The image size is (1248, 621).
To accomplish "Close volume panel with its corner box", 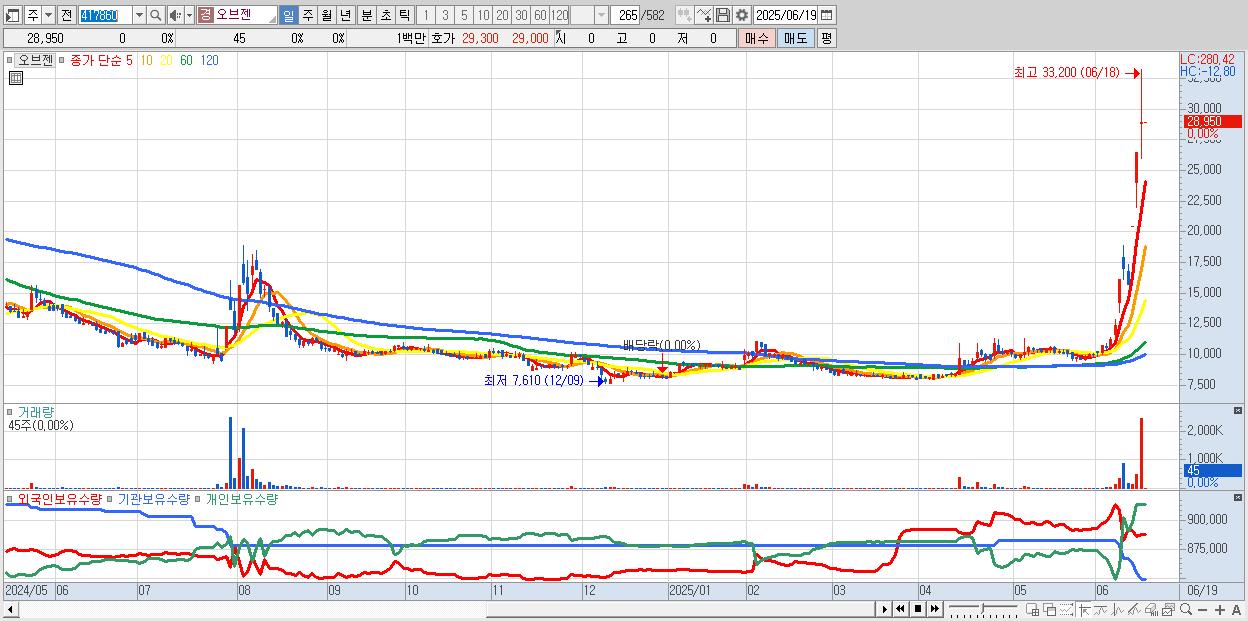I will [1237, 411].
